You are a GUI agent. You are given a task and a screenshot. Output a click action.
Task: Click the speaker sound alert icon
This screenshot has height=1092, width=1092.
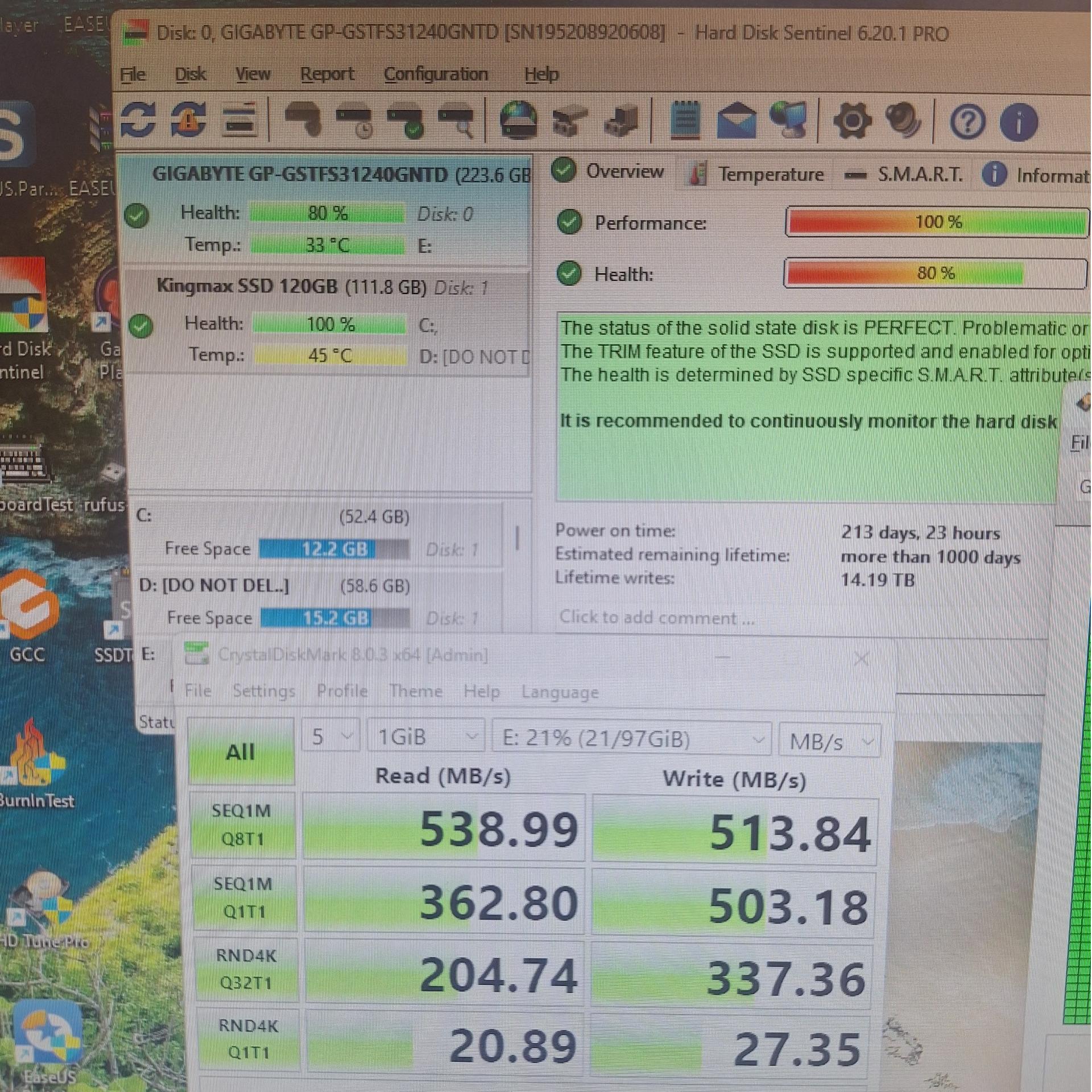[x=904, y=121]
